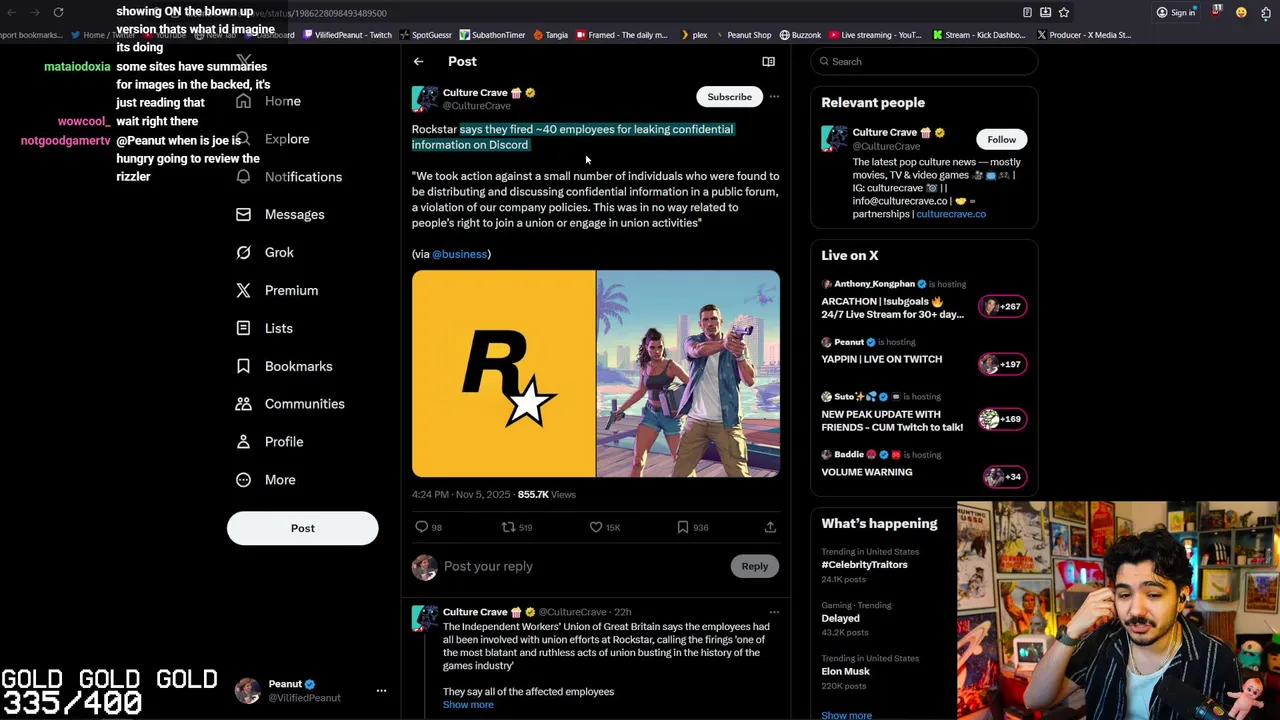Open VilifiedPeanut - Twitch bookmark

tap(347, 35)
